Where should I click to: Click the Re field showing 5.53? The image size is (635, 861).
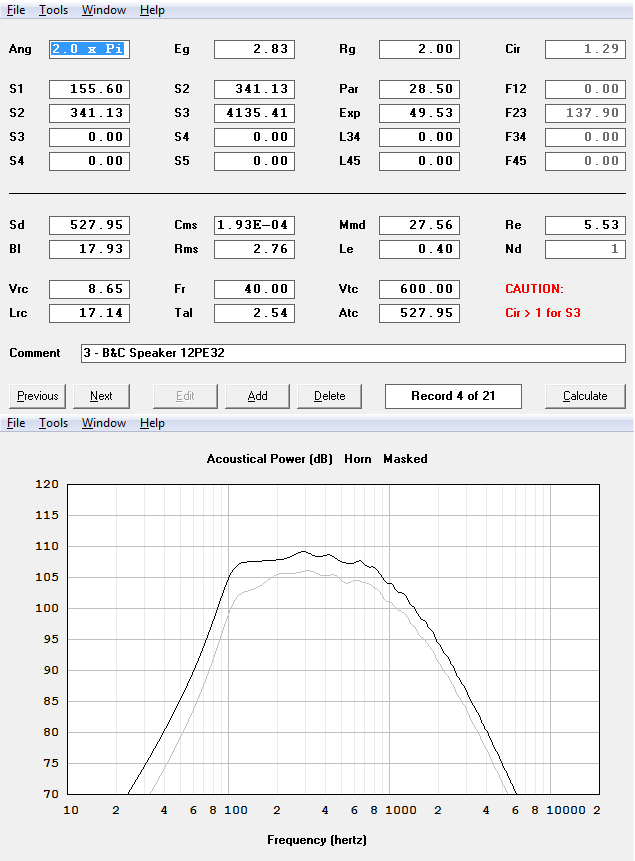pyautogui.click(x=585, y=225)
